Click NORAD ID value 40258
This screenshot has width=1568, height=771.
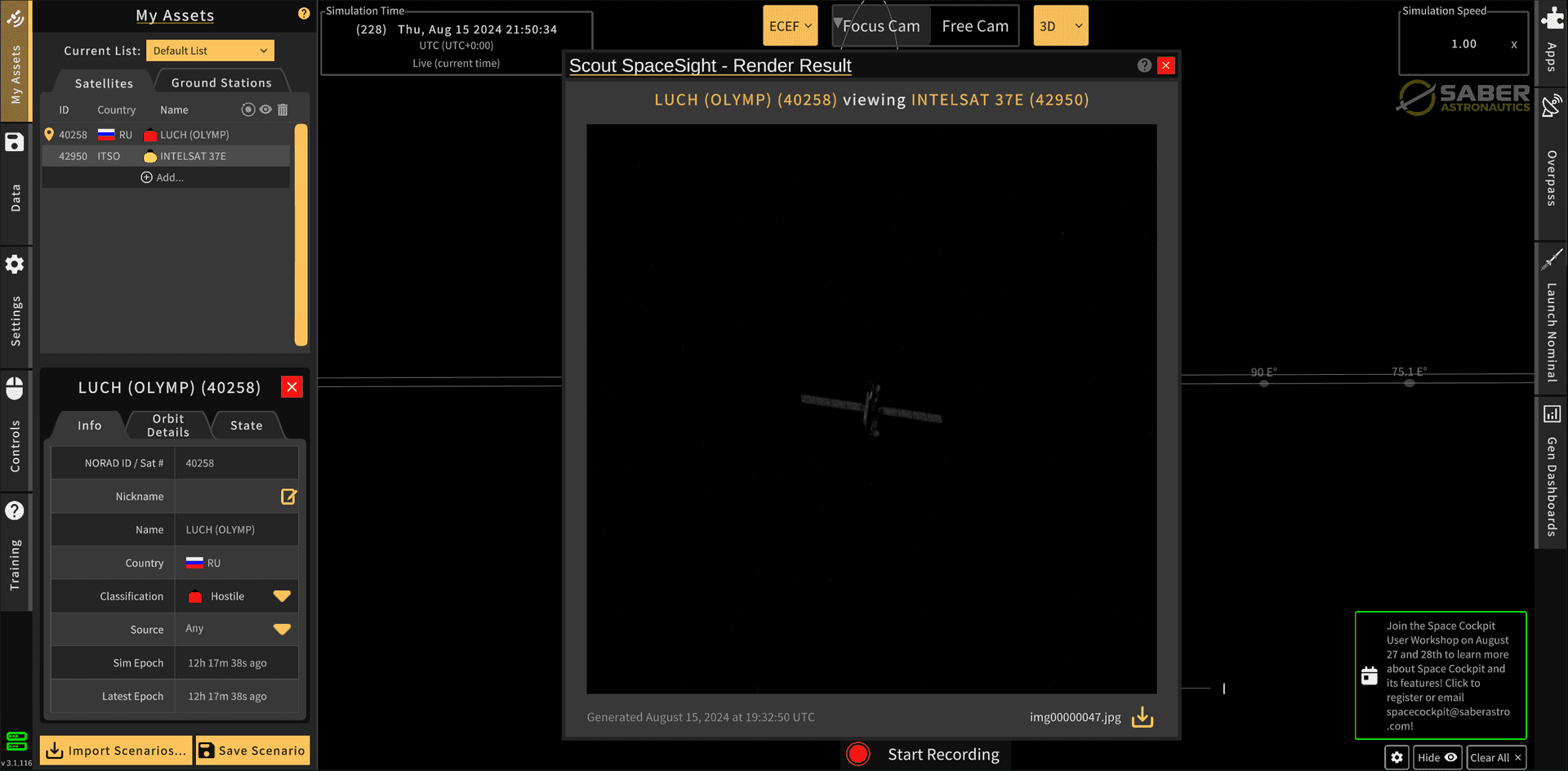(x=199, y=463)
